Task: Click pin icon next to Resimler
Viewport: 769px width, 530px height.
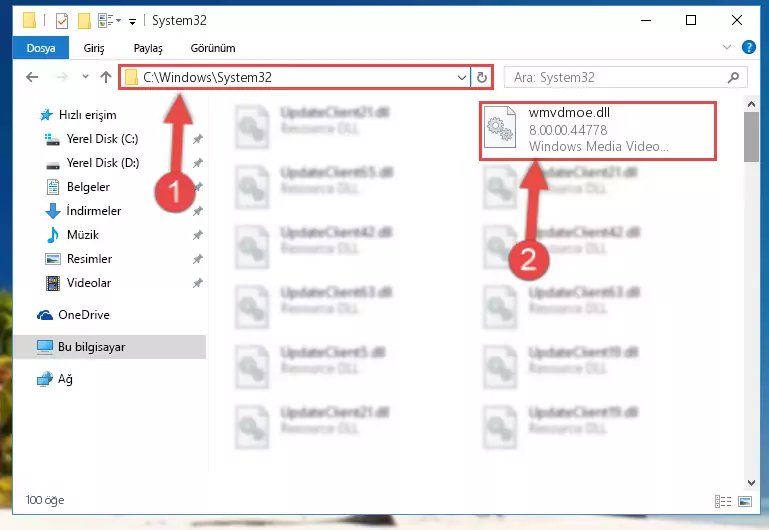Action: click(198, 259)
